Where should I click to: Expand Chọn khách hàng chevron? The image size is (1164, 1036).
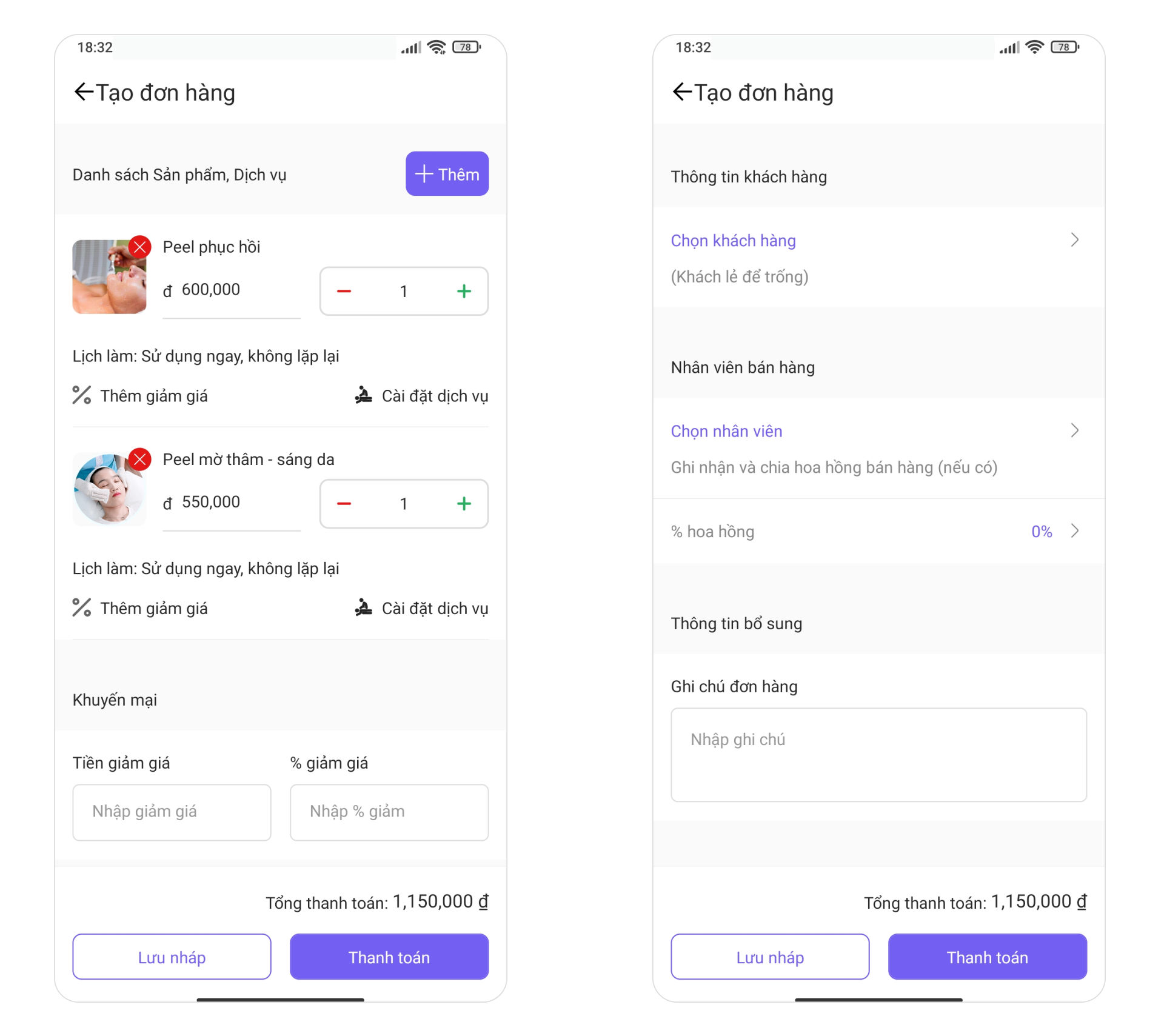coord(1074,240)
